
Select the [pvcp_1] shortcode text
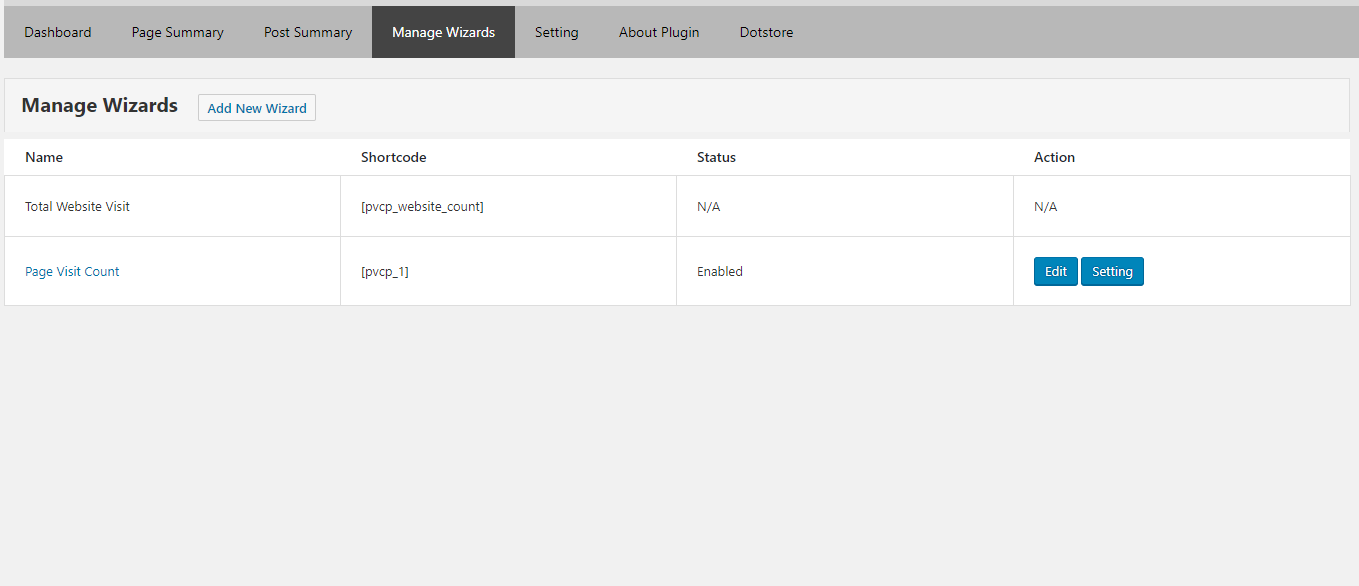[x=384, y=271]
